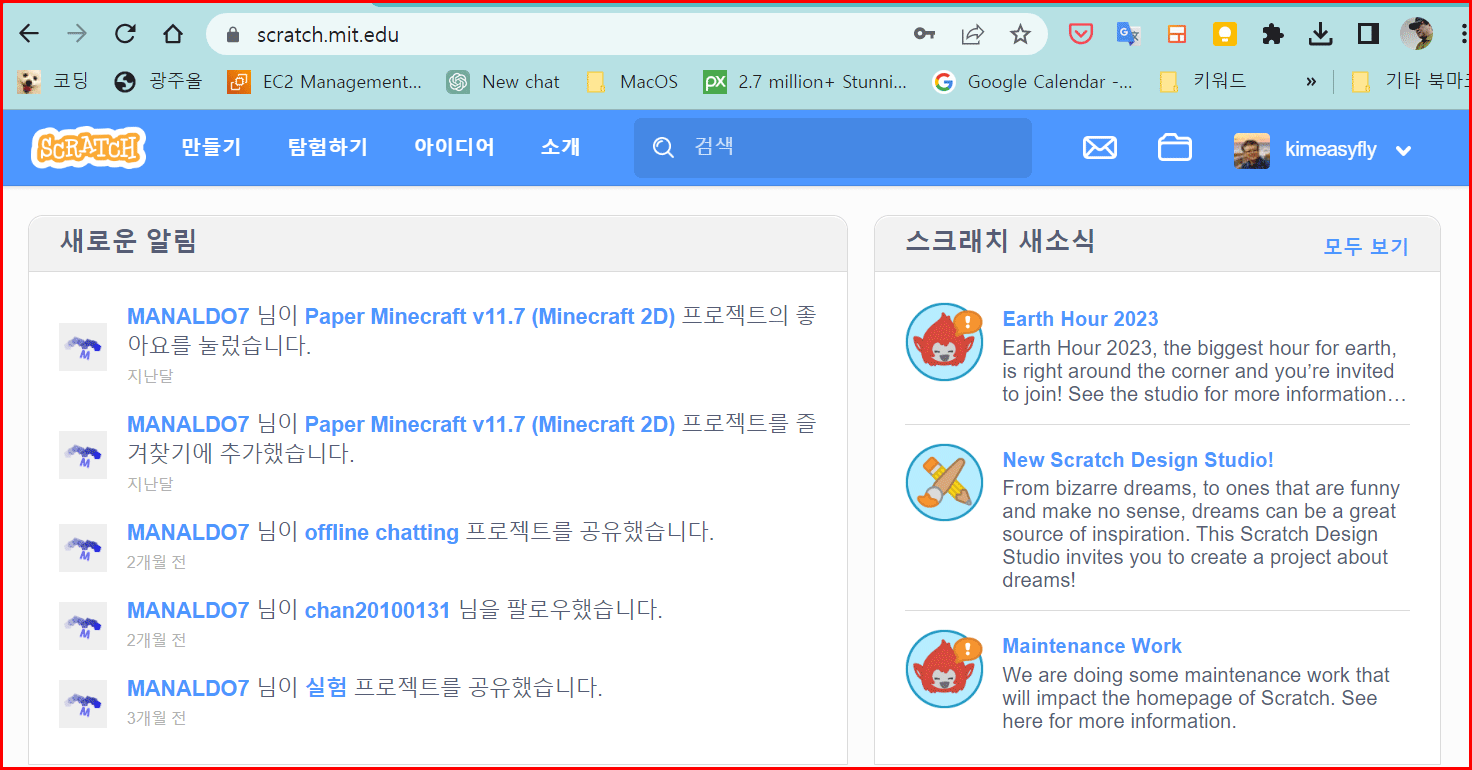The image size is (1472, 770).
Task: Open the 아이디어 menu item
Action: (455, 148)
